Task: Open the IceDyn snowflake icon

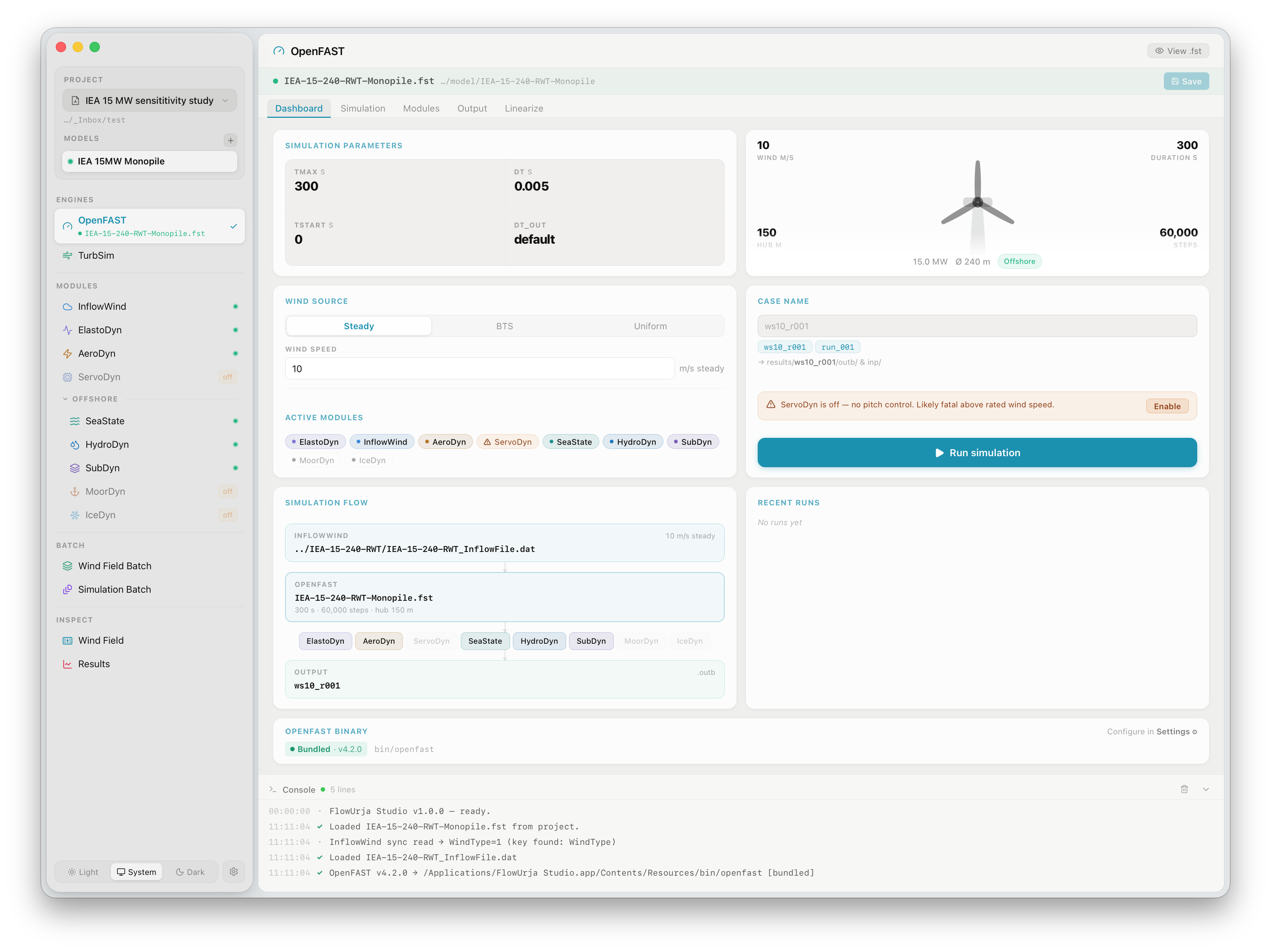Action: tap(75, 516)
